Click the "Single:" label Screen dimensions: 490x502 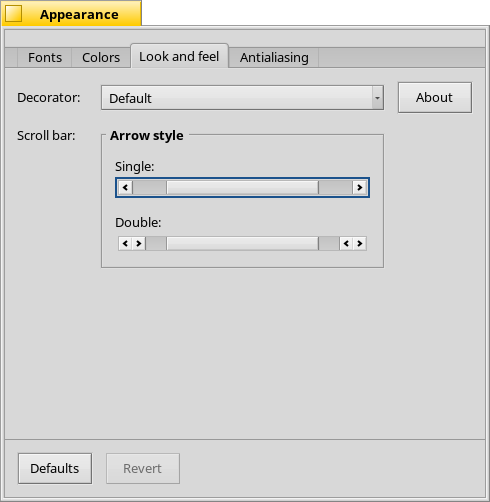point(135,166)
